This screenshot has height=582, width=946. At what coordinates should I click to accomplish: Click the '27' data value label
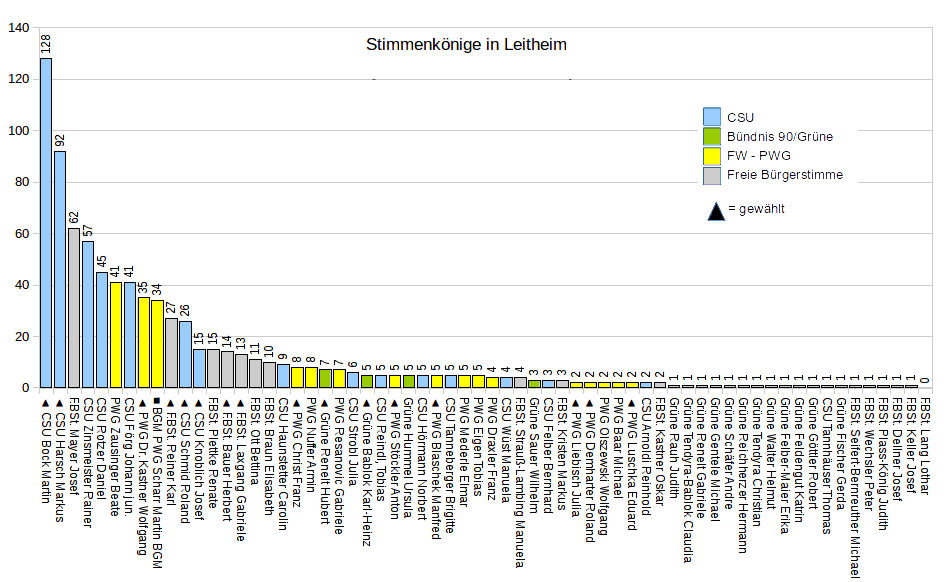coord(171,308)
